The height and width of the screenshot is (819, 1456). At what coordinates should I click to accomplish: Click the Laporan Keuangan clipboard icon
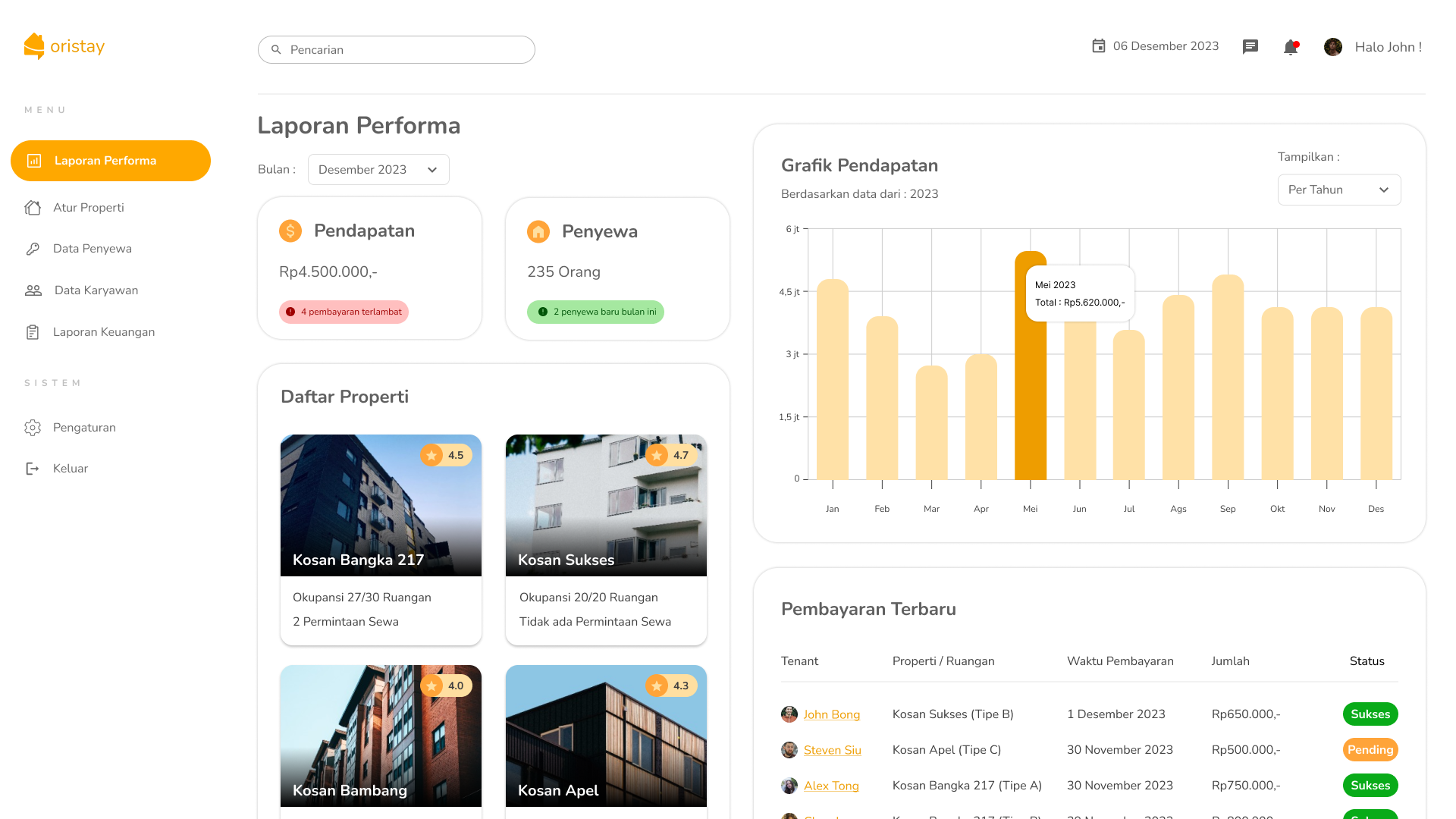click(33, 332)
